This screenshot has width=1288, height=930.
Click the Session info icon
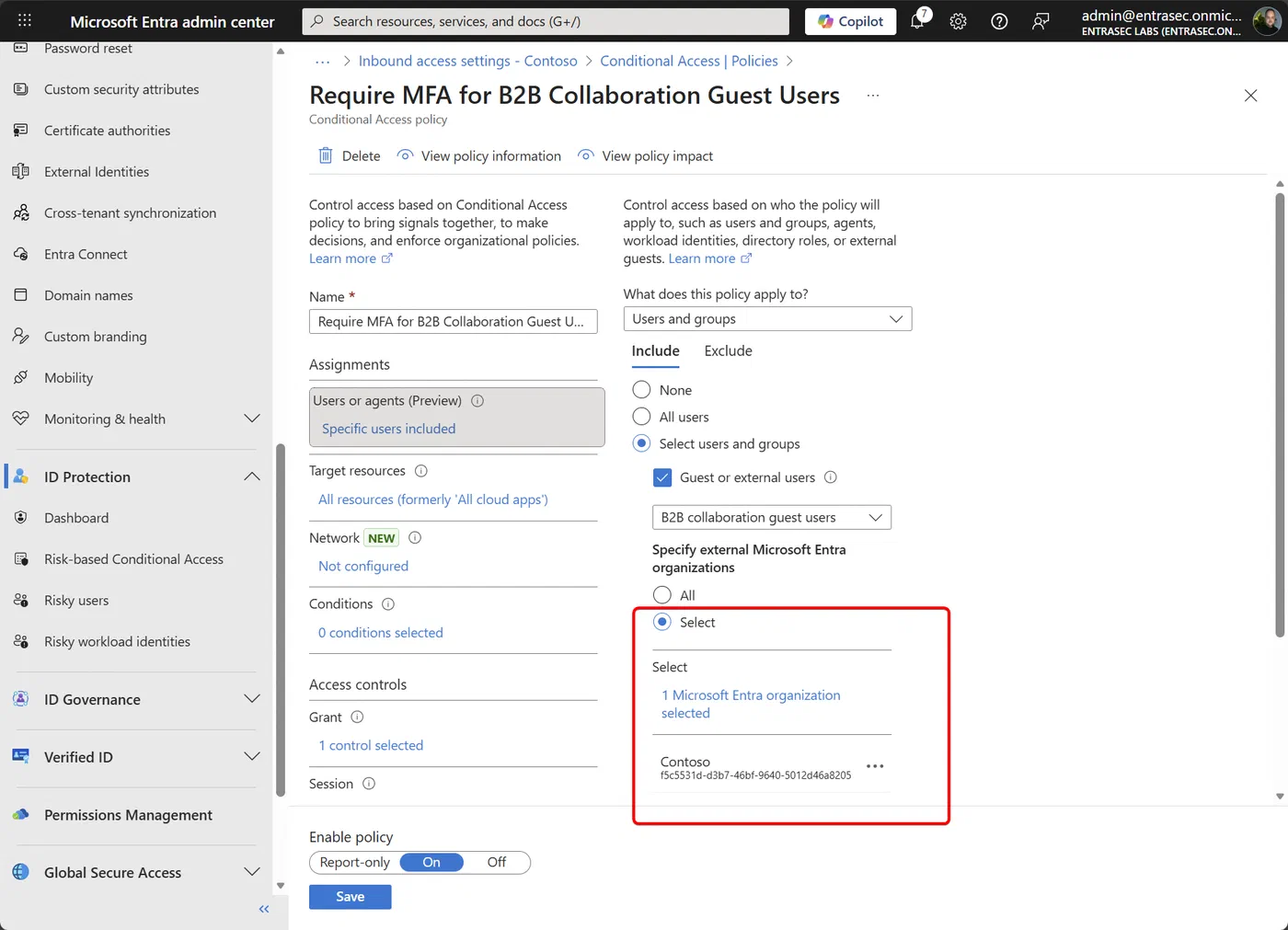coord(369,784)
